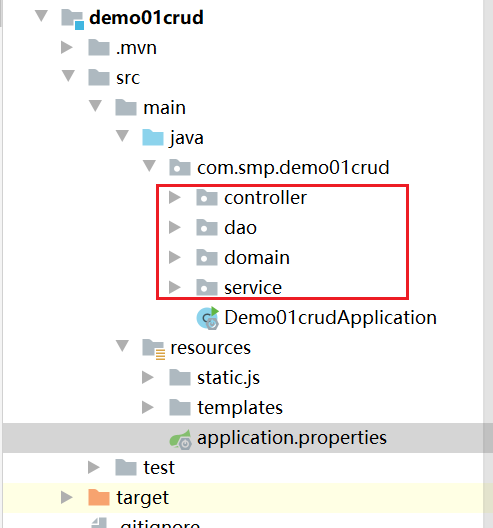Select the java folder label
This screenshot has height=528, width=493.
(187, 139)
